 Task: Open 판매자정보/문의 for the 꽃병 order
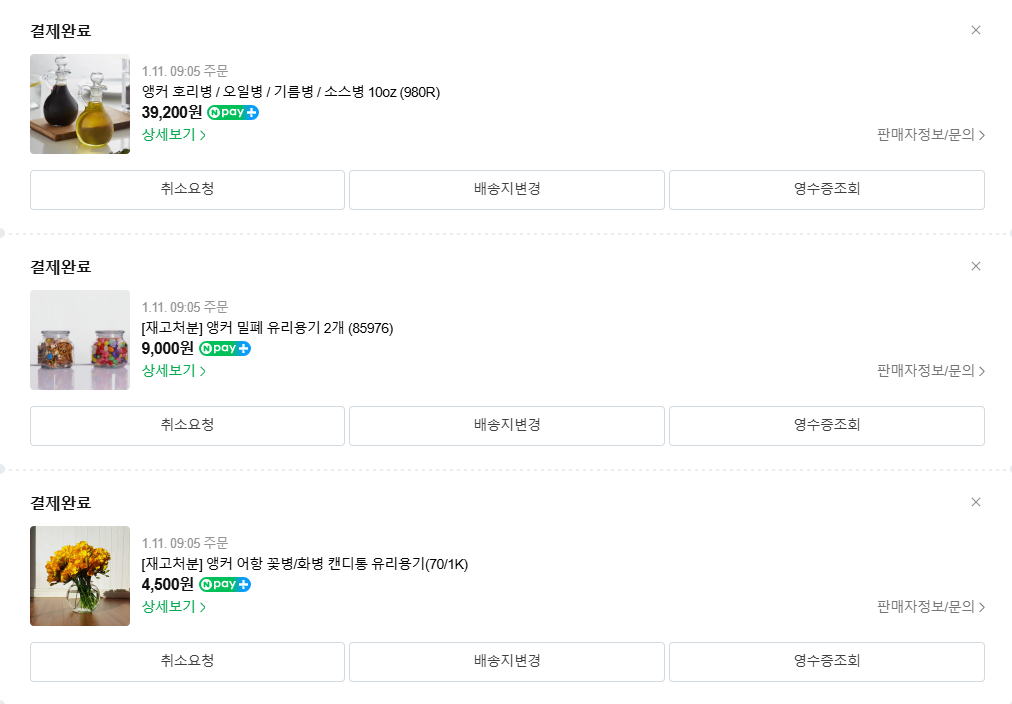(931, 607)
